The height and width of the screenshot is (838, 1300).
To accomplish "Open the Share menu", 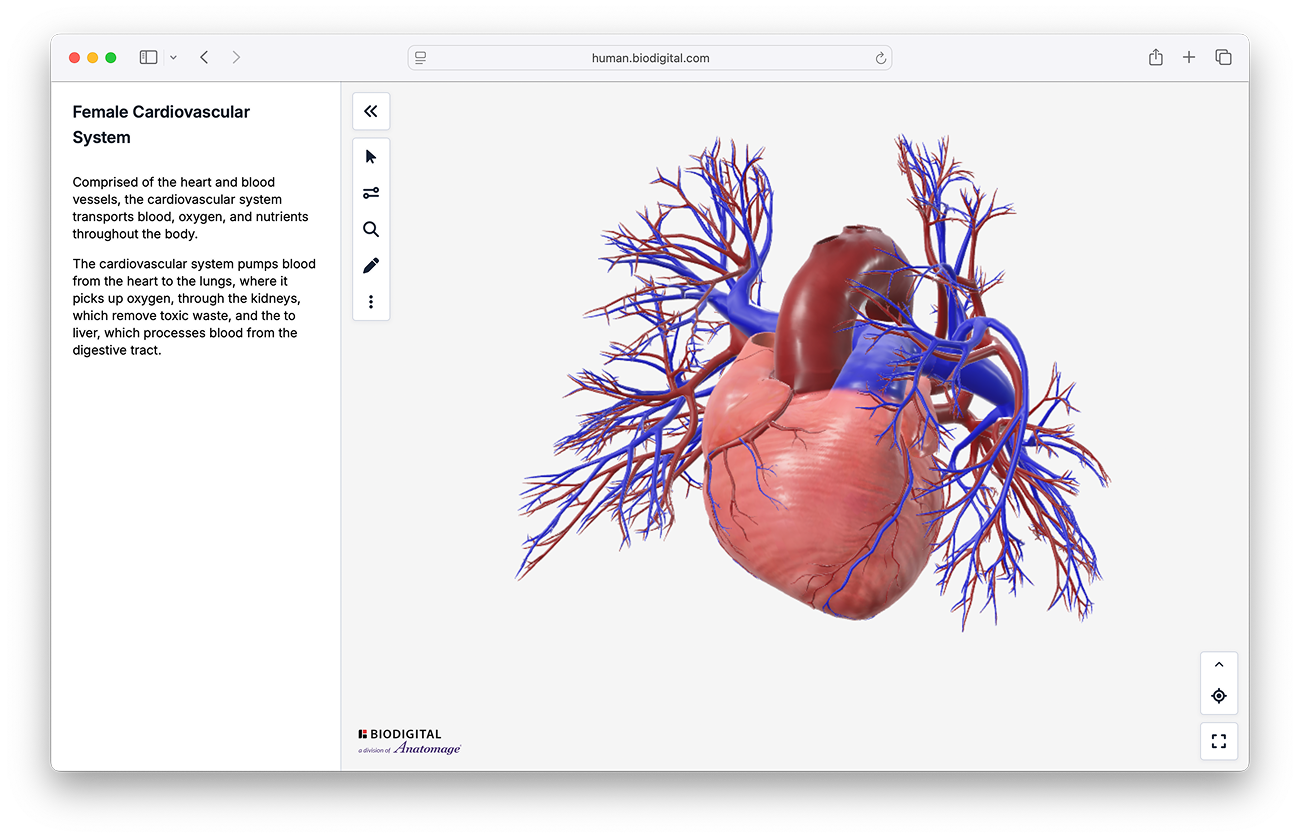I will [1156, 58].
